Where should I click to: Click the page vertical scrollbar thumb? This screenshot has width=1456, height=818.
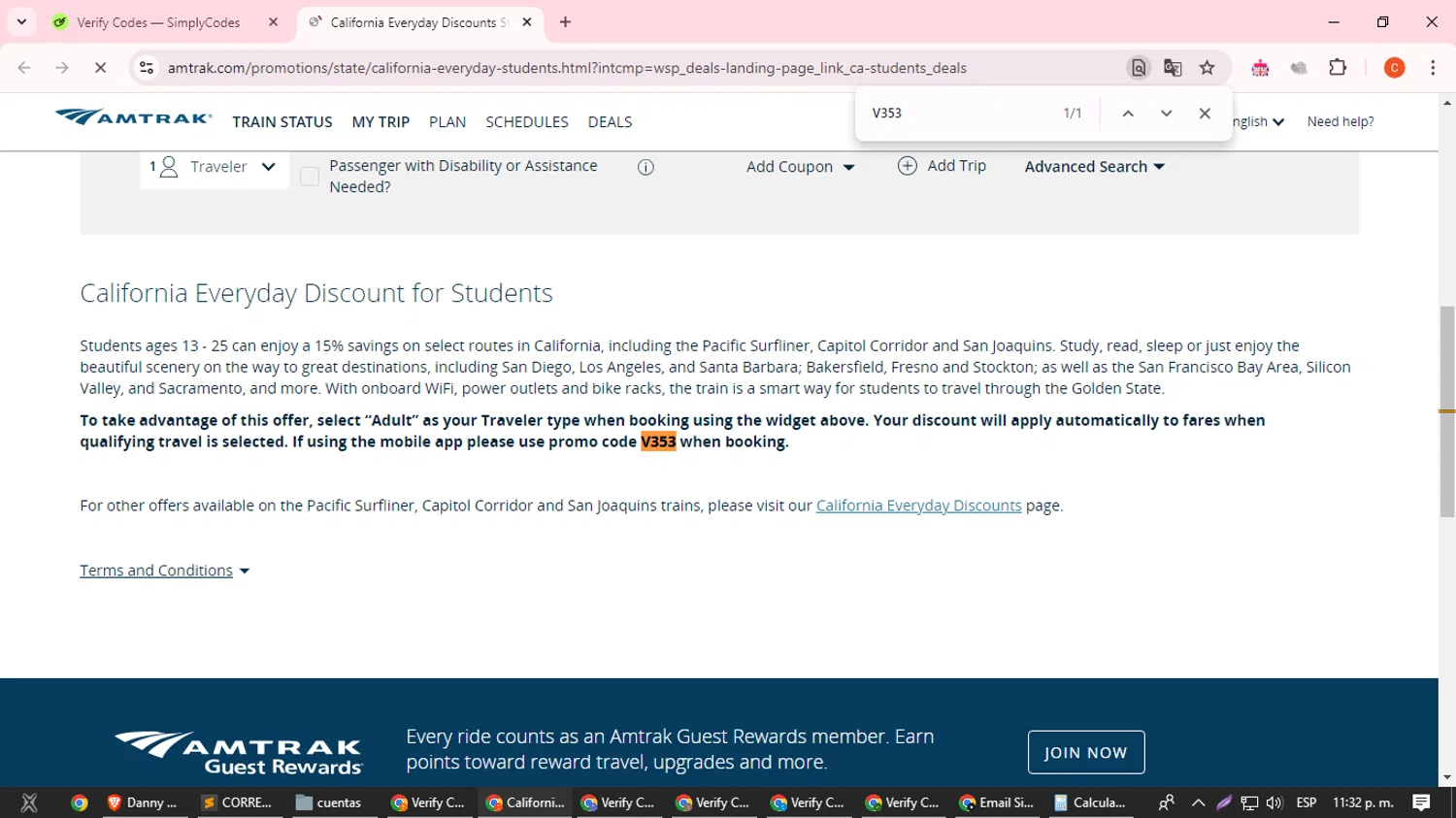(1447, 411)
